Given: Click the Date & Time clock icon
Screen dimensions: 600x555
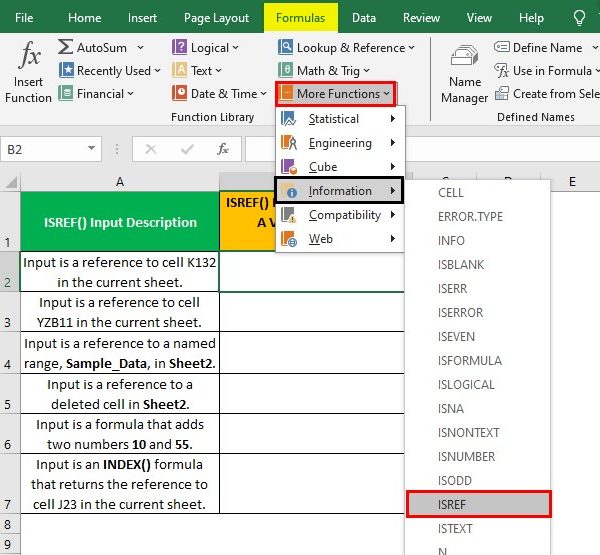Looking at the screenshot, I should (179, 93).
